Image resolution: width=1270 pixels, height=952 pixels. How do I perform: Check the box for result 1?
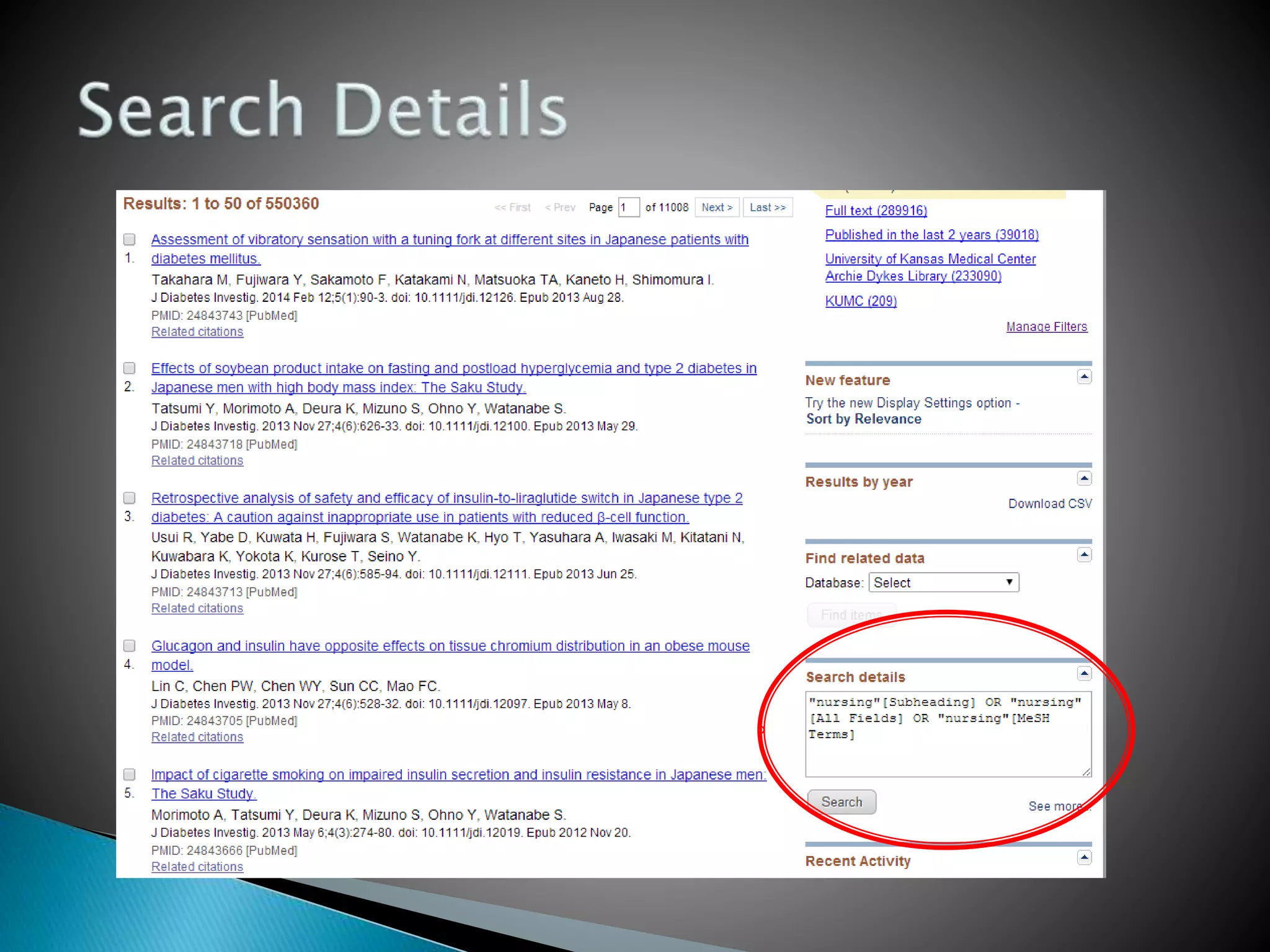click(130, 239)
